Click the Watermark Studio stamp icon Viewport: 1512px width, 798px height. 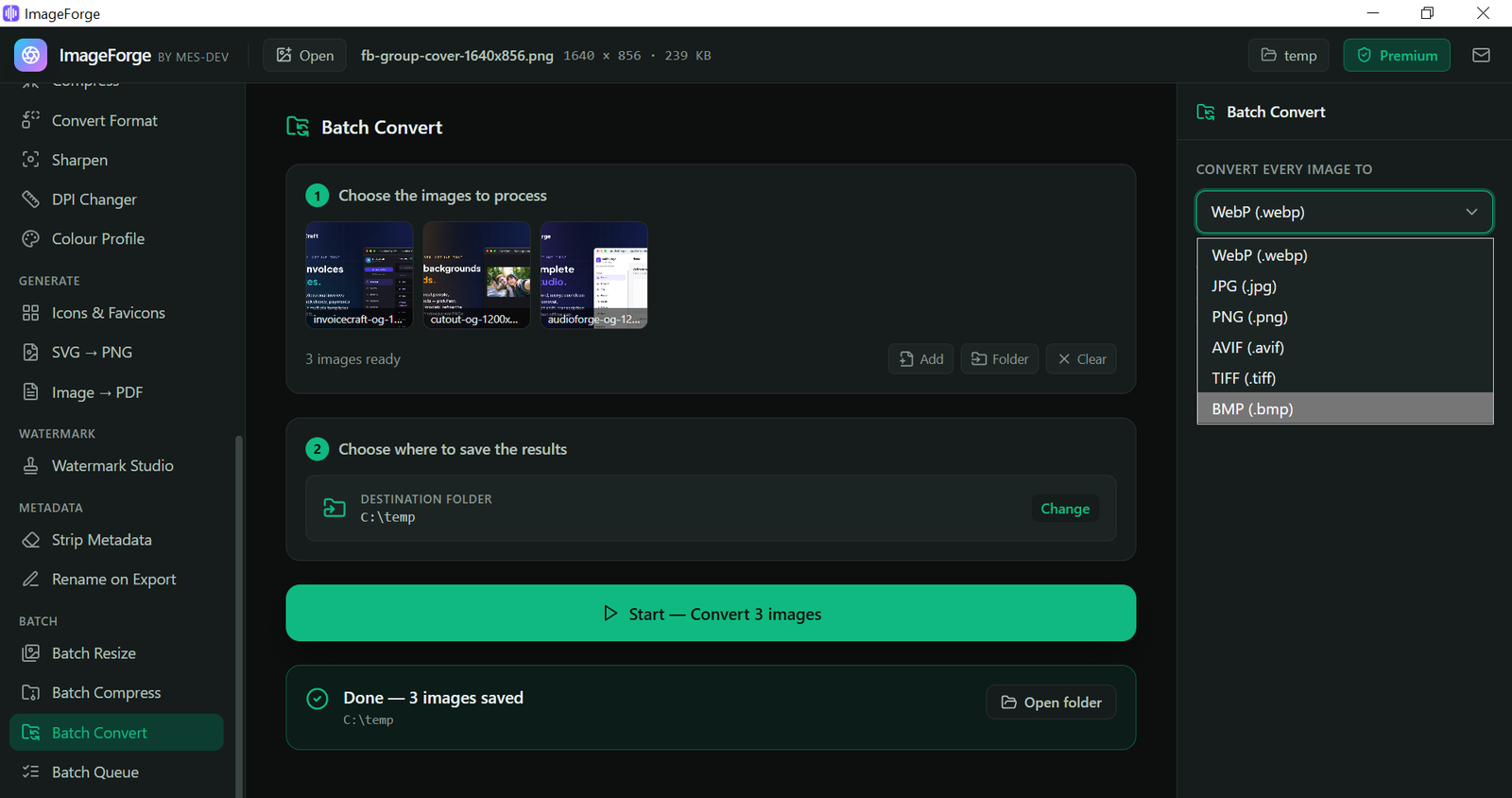pyautogui.click(x=30, y=466)
